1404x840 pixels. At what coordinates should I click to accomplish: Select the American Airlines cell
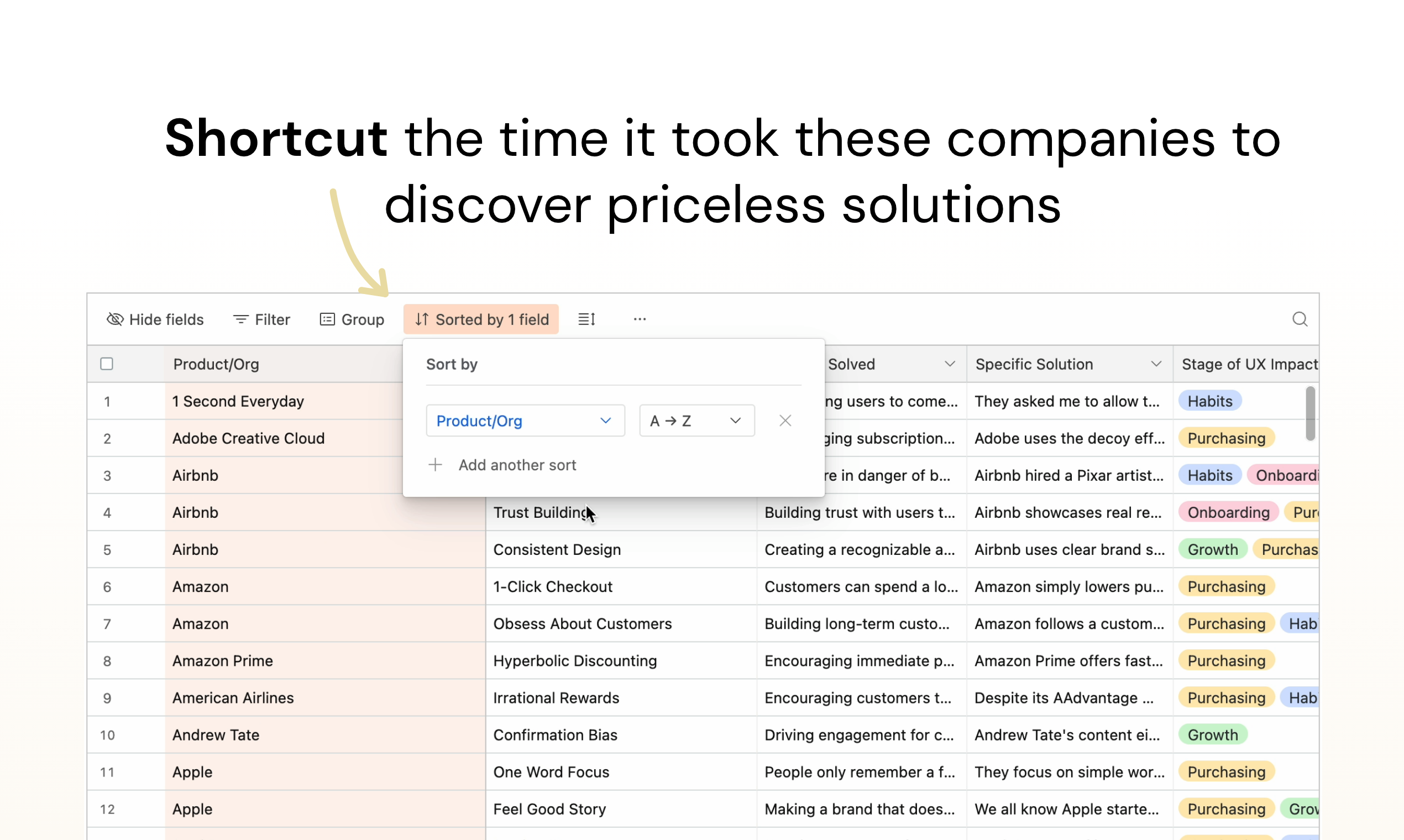pos(325,698)
